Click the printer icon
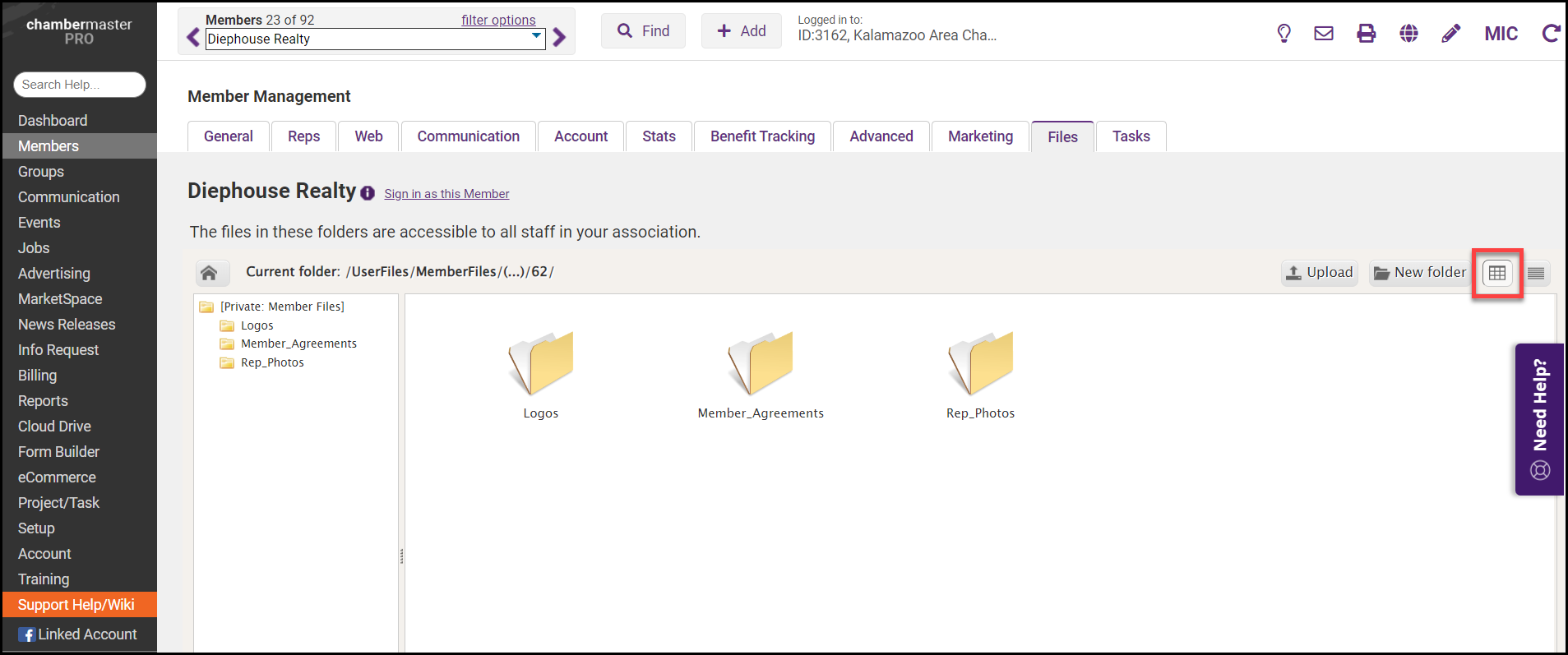Image resolution: width=1568 pixels, height=655 pixels. pyautogui.click(x=1366, y=34)
